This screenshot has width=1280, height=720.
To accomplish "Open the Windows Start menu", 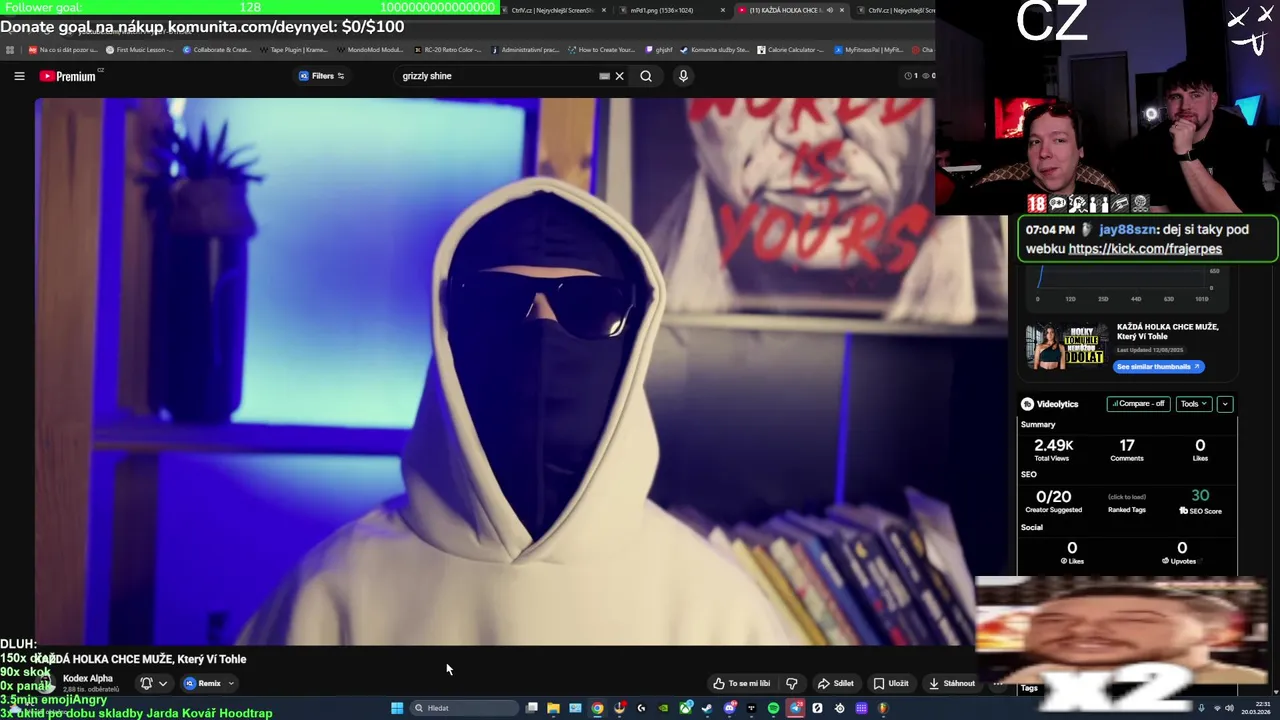I will [397, 708].
